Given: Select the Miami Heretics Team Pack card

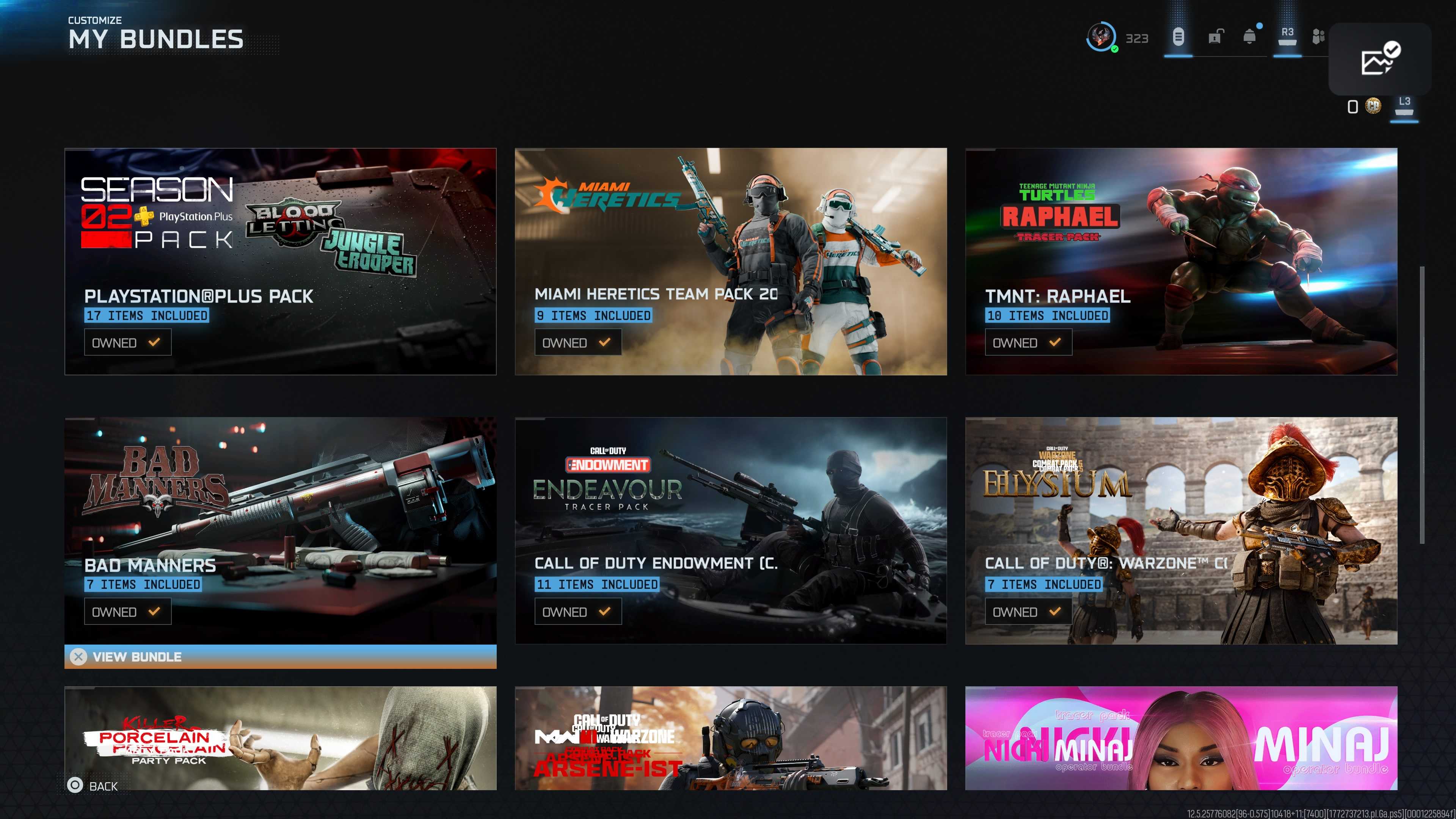Looking at the screenshot, I should (731, 261).
